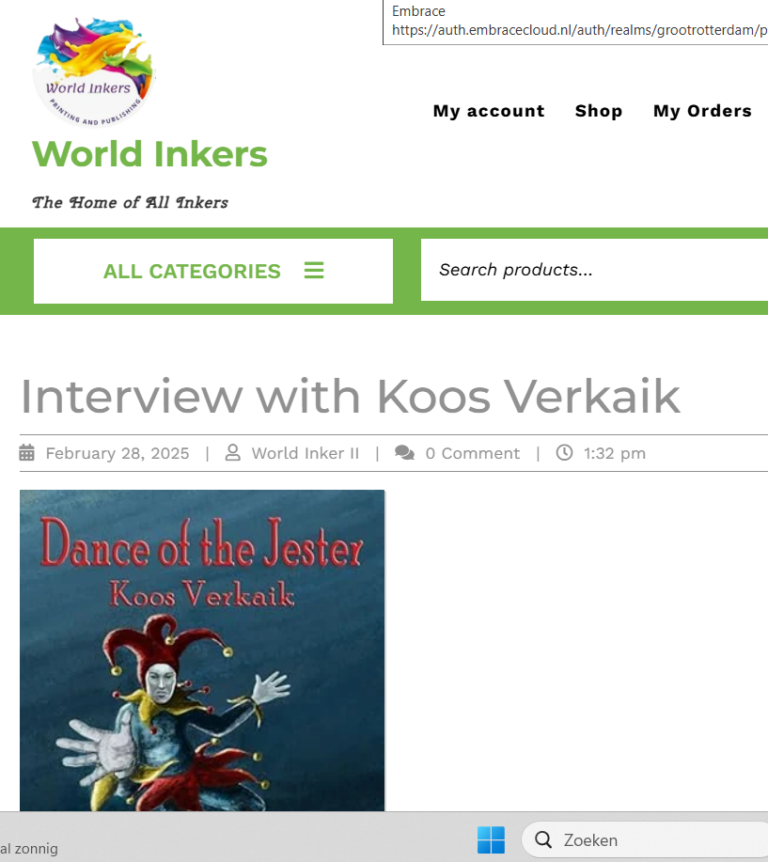Click the calendar icon before the date
This screenshot has height=862, width=768.
(x=27, y=452)
